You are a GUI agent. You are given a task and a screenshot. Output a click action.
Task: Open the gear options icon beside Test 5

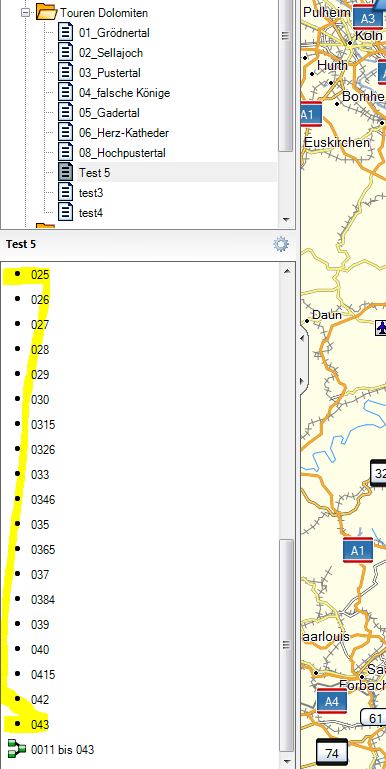pos(281,244)
